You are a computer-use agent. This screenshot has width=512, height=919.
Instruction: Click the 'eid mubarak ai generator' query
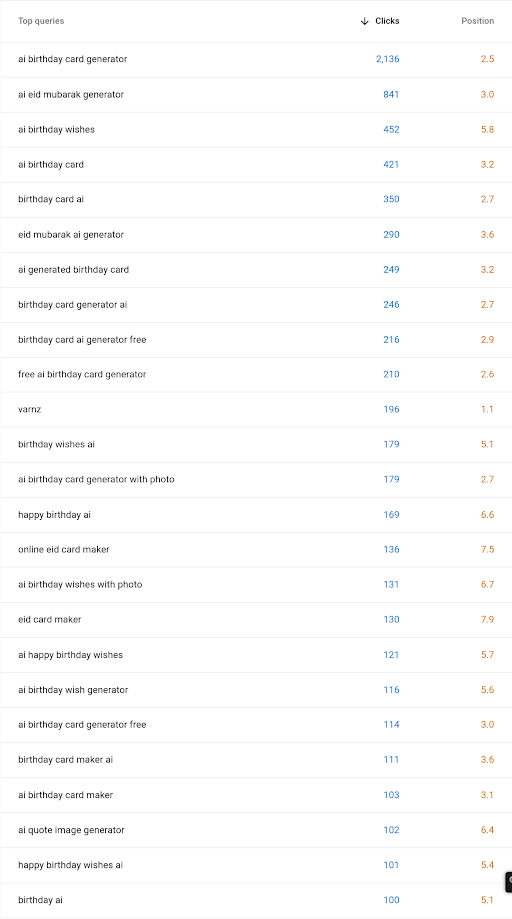click(71, 234)
